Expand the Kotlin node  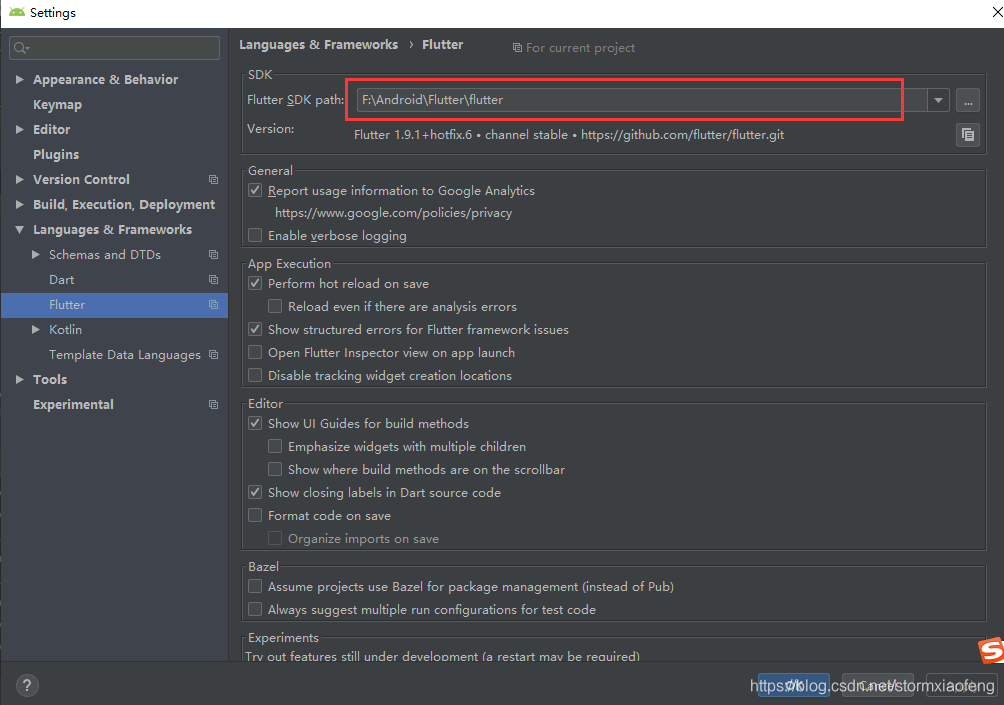tap(36, 329)
